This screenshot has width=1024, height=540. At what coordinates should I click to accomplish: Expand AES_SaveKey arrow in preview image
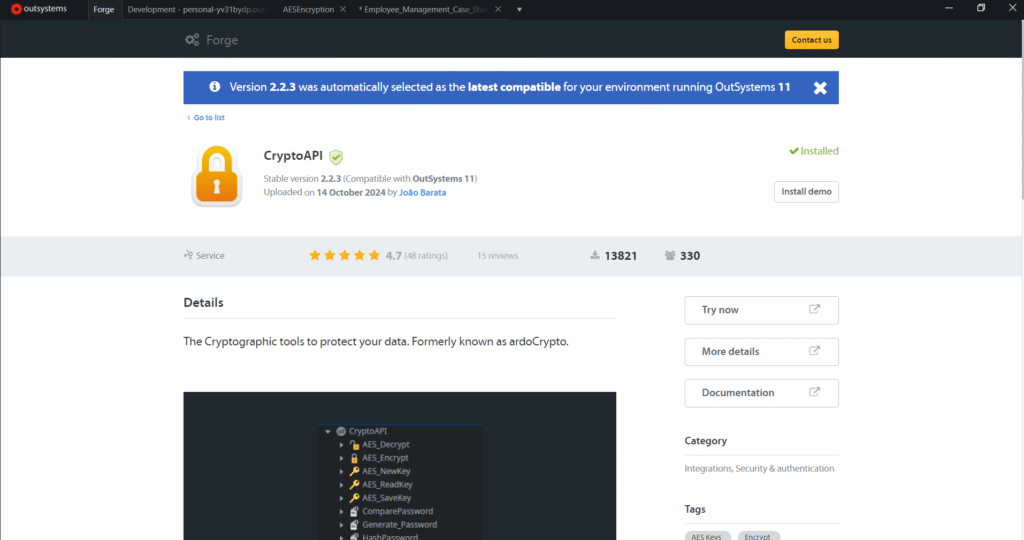coord(341,498)
